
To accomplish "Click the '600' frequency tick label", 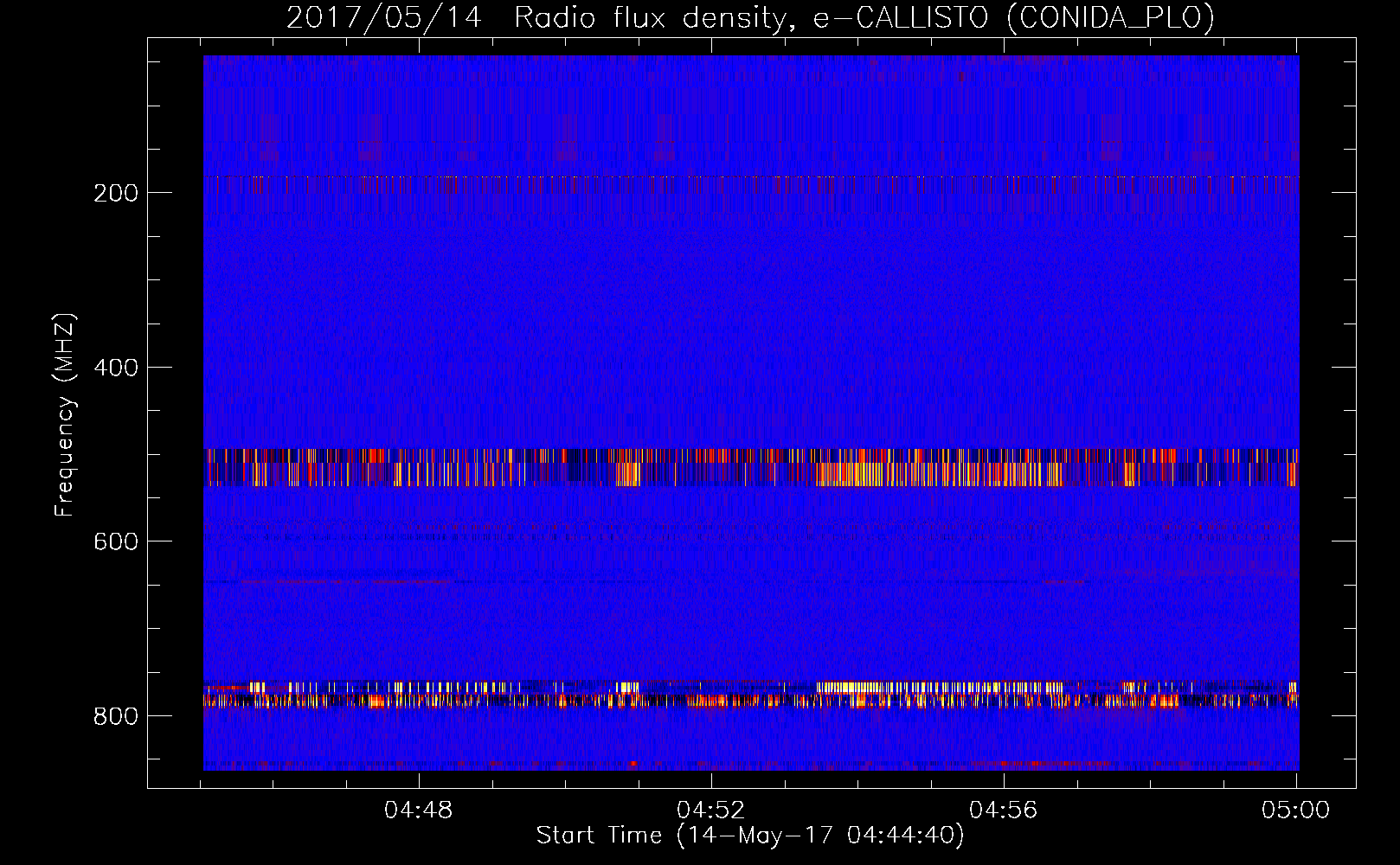I will (116, 541).
